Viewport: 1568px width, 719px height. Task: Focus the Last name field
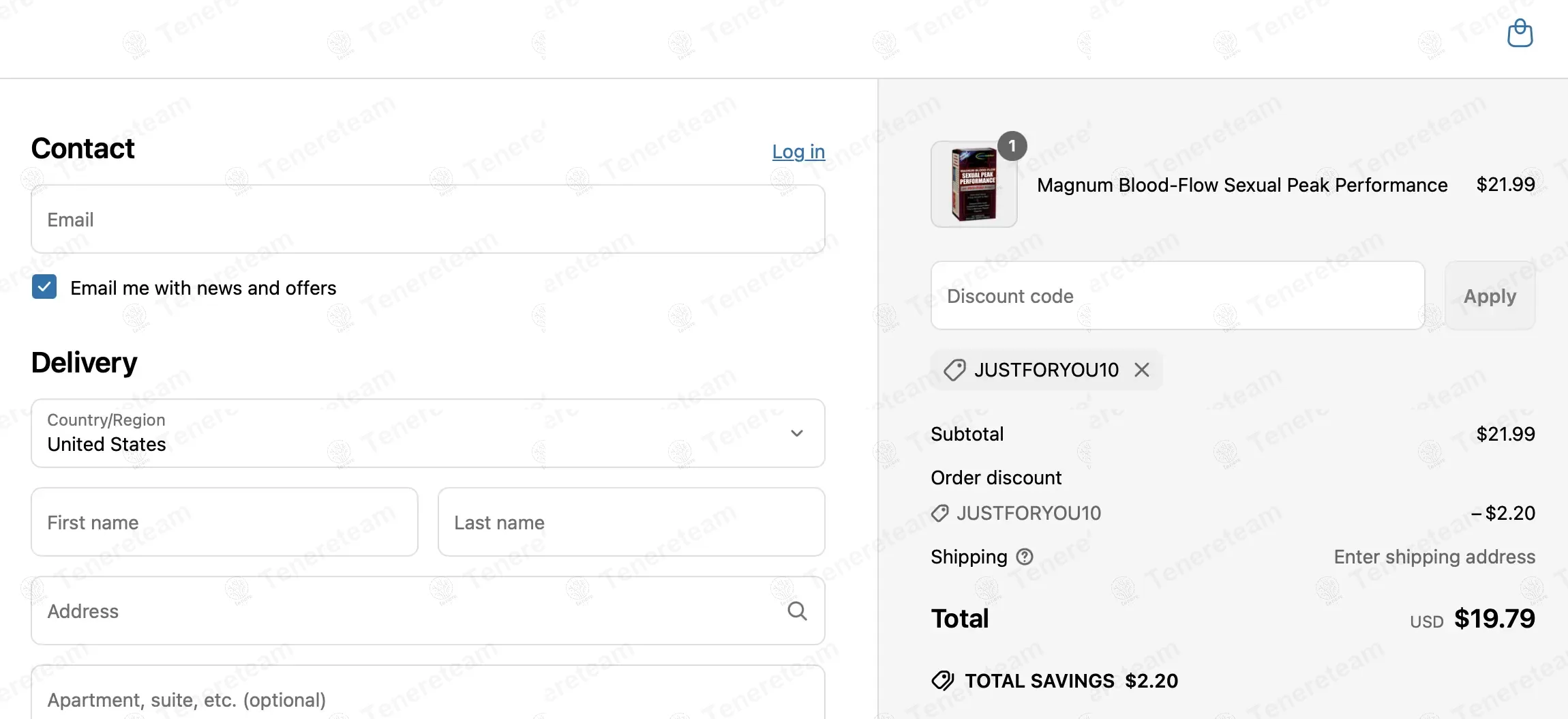(631, 522)
